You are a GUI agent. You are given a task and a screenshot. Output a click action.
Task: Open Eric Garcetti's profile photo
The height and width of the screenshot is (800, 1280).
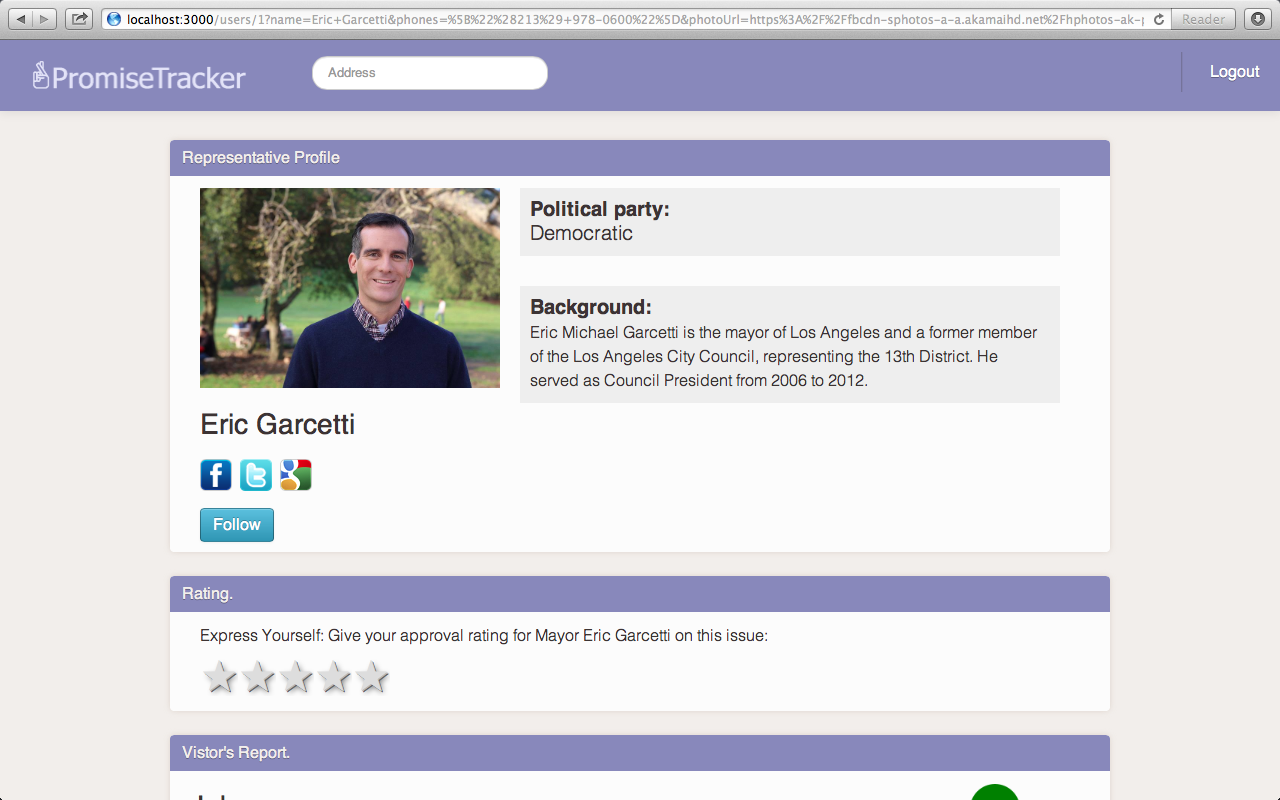[x=350, y=288]
